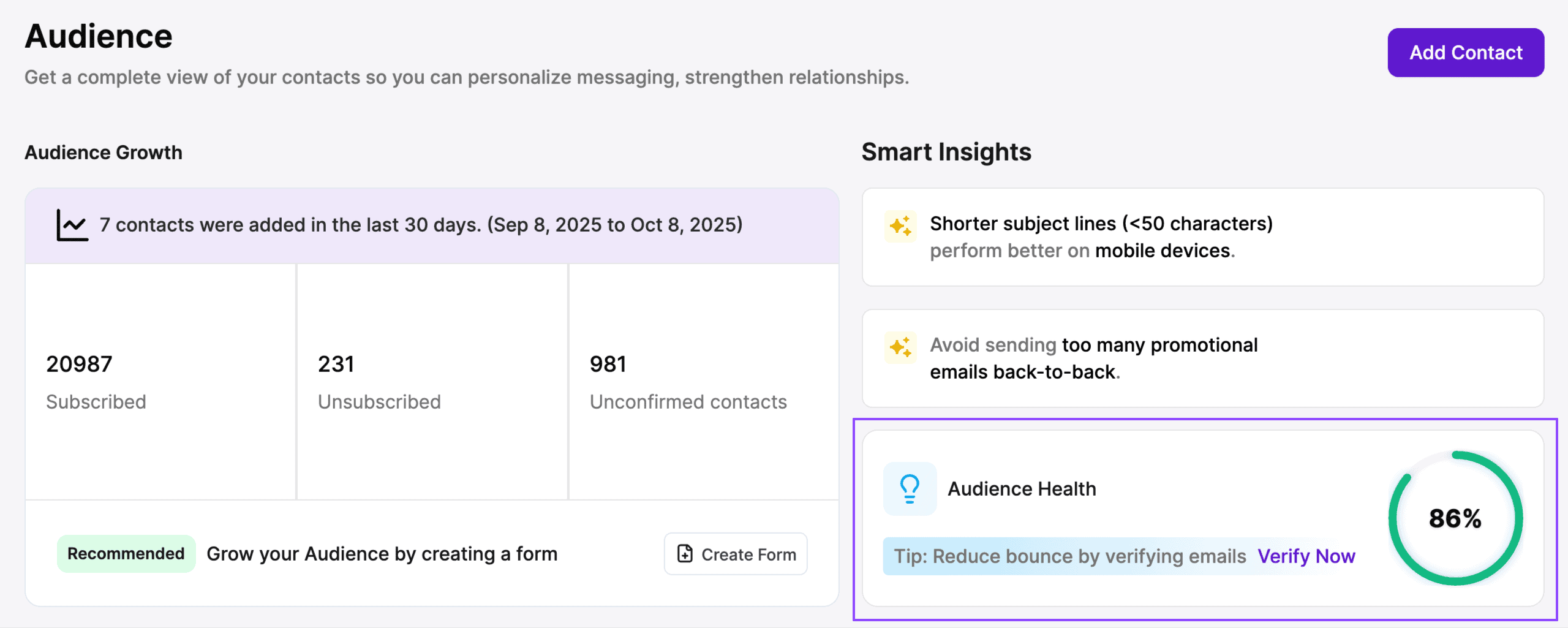Click the lightbulb Audience Health icon
Viewport: 1568px width, 628px height.
[x=910, y=489]
